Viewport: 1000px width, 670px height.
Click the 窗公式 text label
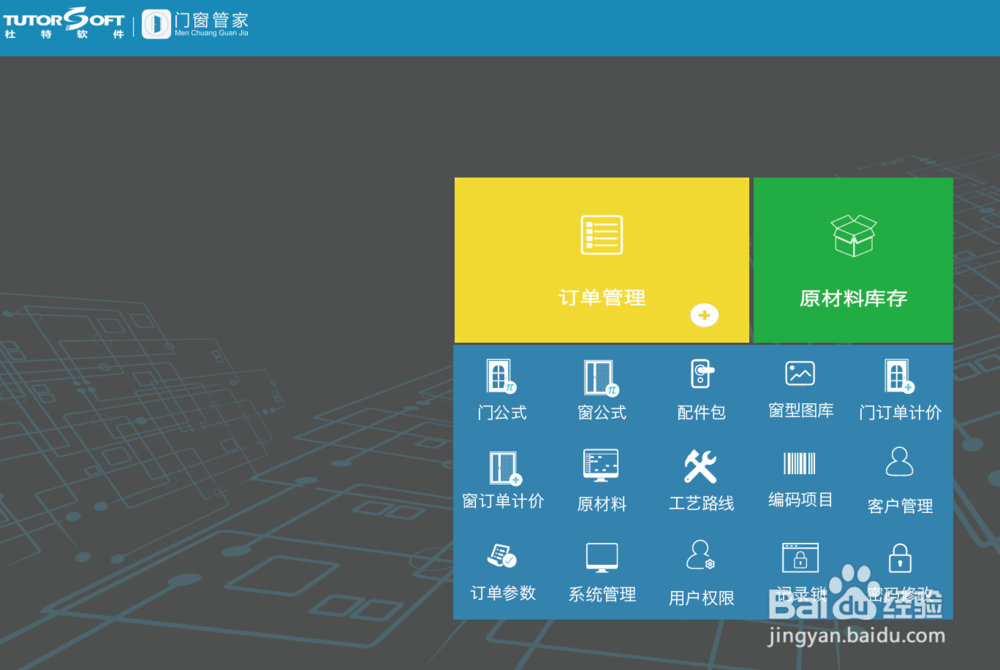(x=601, y=413)
